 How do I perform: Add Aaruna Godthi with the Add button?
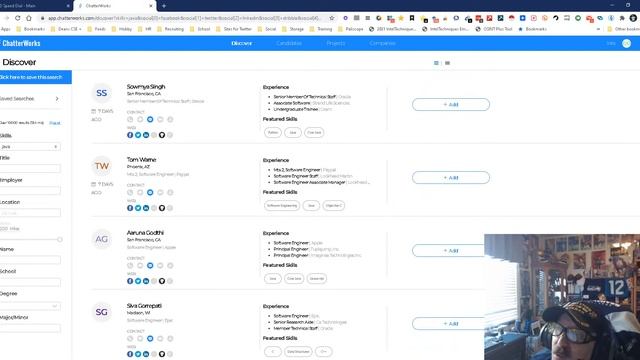click(448, 251)
